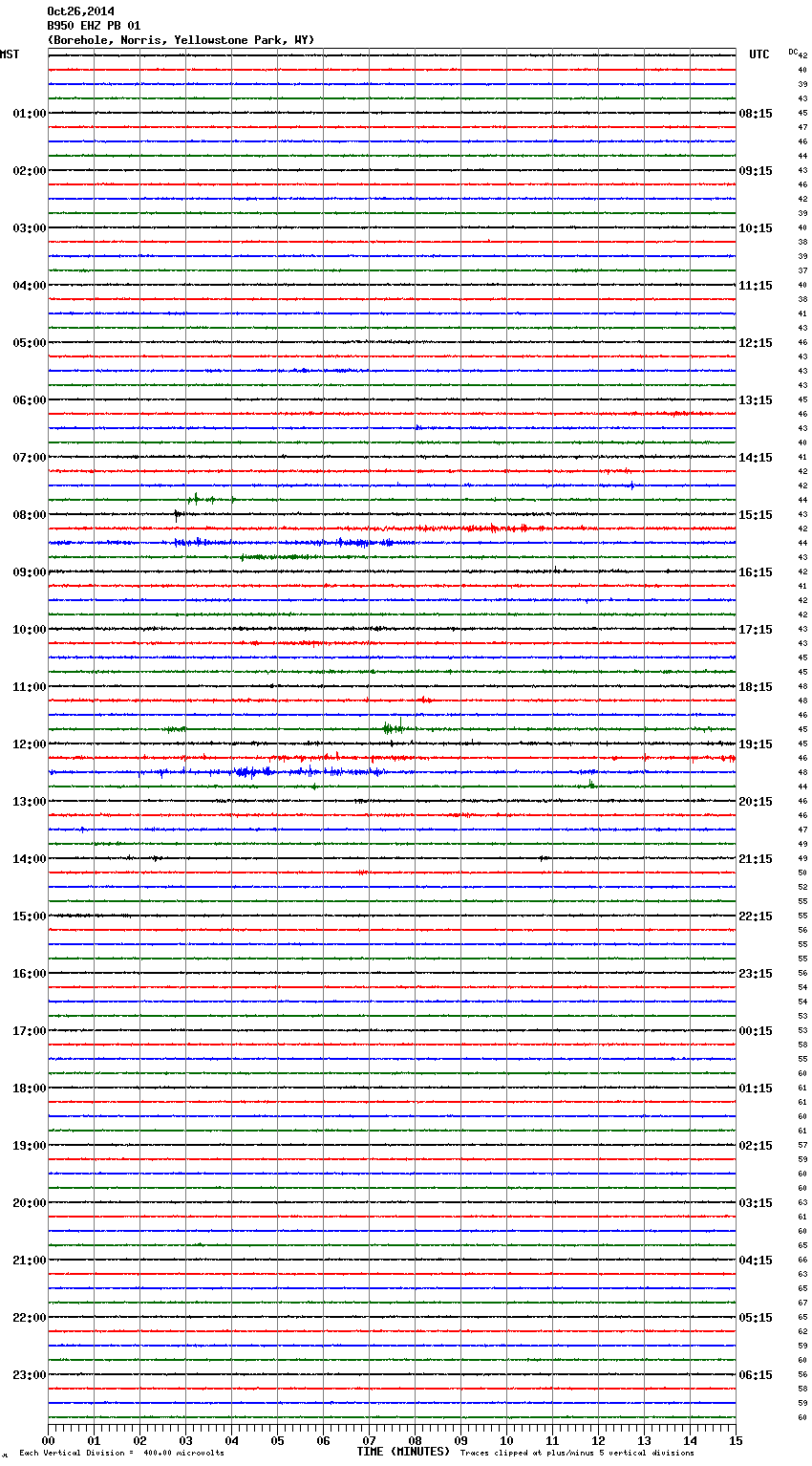Click minute tick label 00 on bottom axis
The height and width of the screenshot is (1466, 812).
click(x=48, y=1440)
